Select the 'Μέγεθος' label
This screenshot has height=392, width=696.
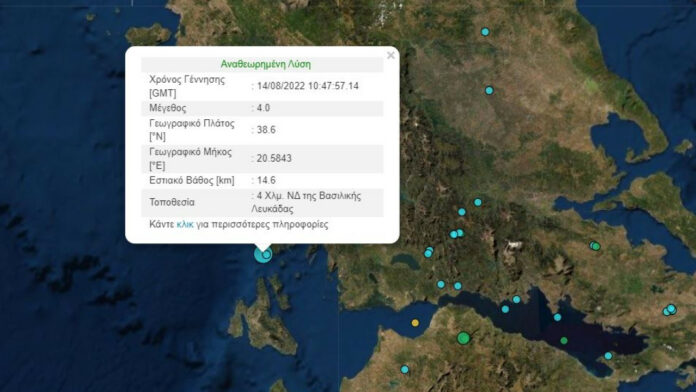(x=167, y=108)
